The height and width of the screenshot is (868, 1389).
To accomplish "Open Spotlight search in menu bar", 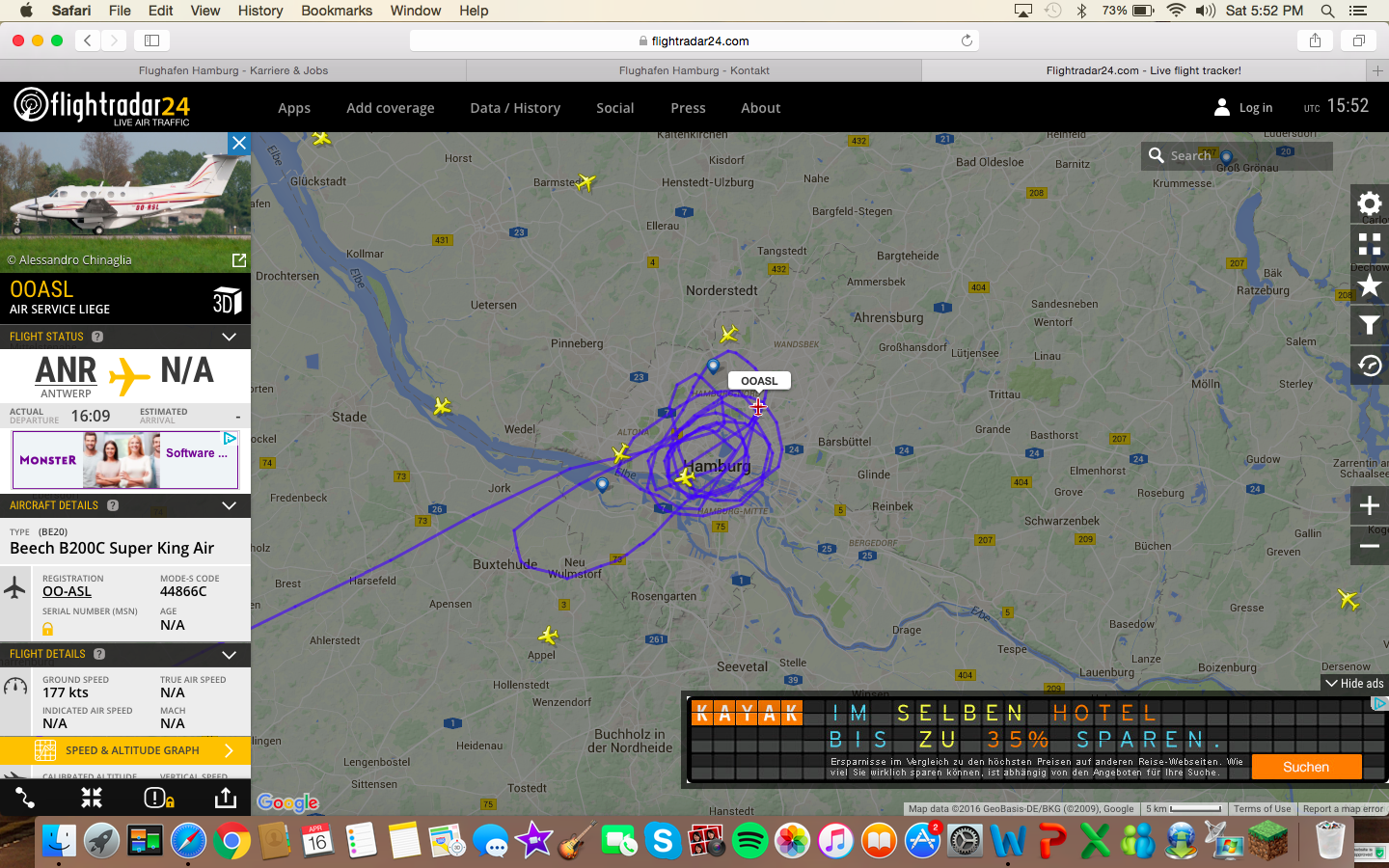I will [1327, 11].
